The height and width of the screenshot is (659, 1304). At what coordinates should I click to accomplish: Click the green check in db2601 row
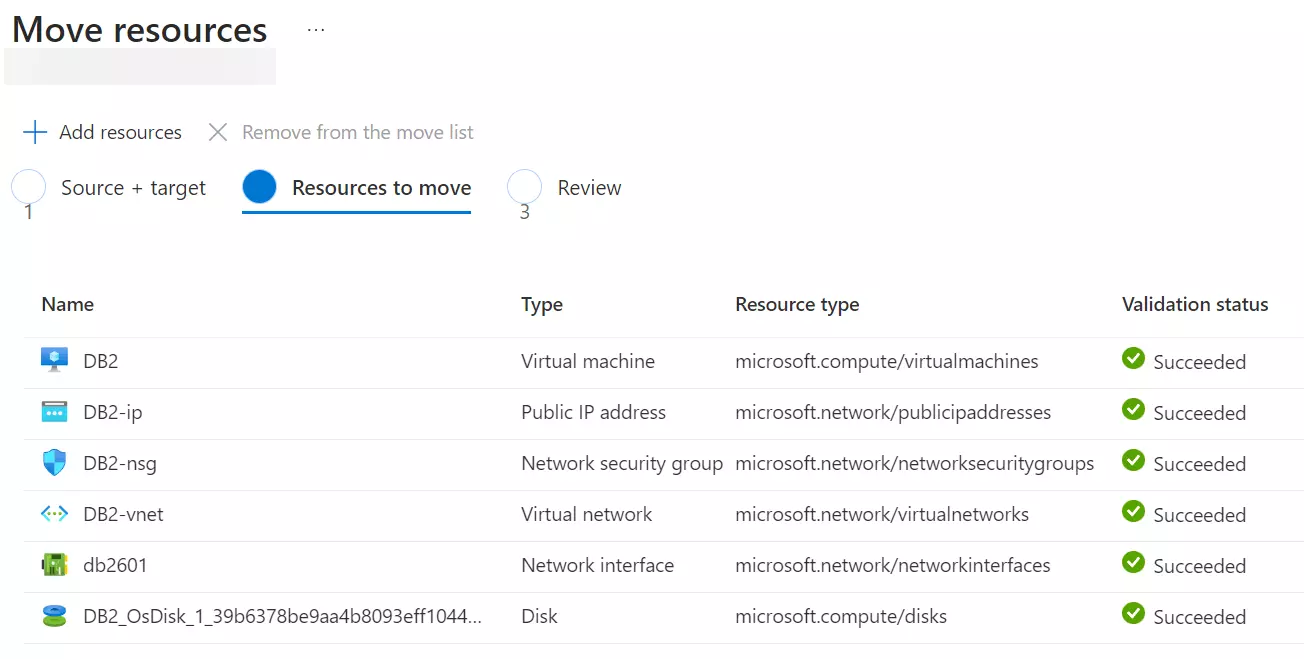(x=1133, y=562)
